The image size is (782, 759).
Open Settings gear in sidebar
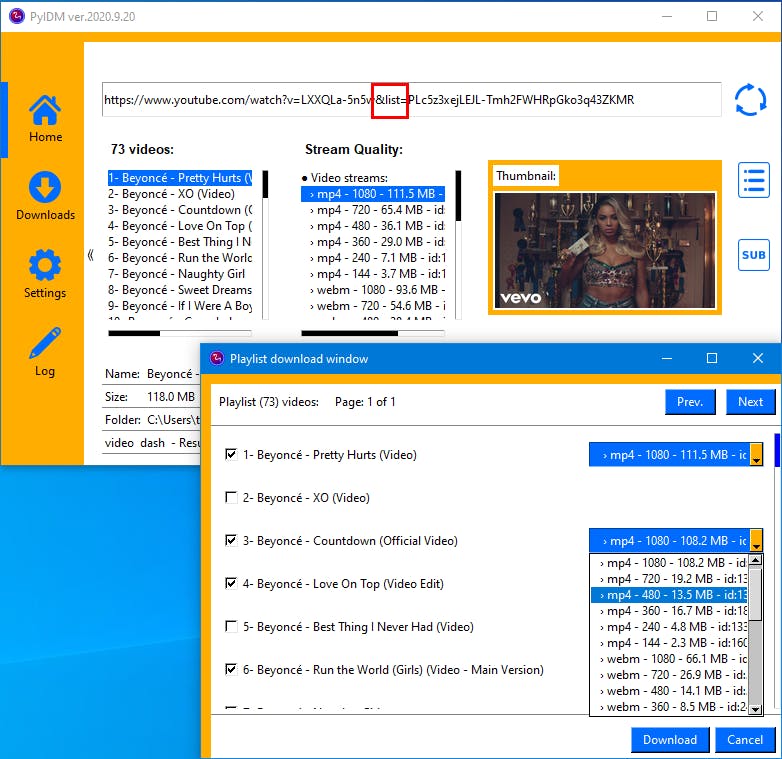(45, 274)
